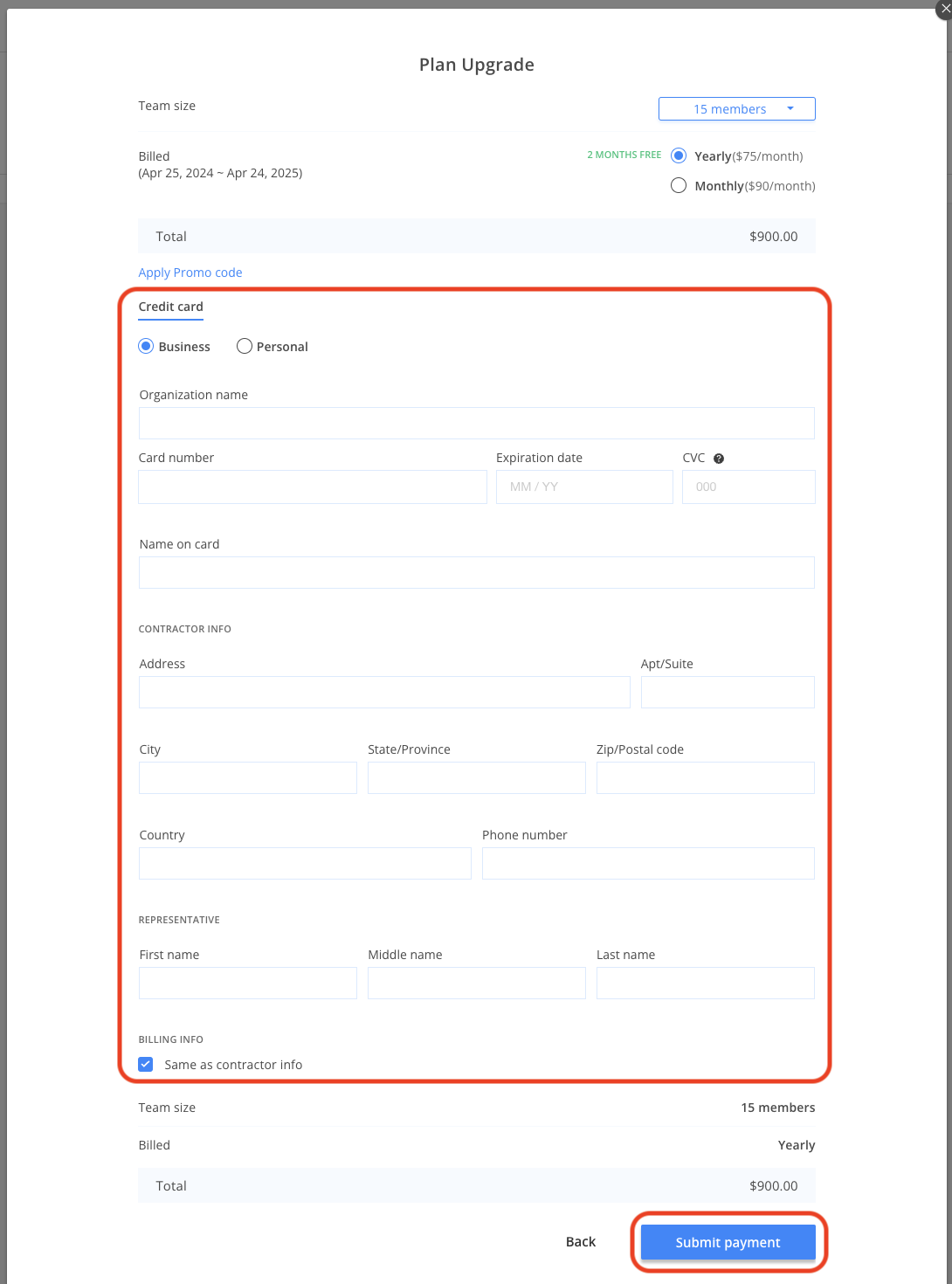Click the 2 MONTHS FREE label
Image resolution: width=952 pixels, height=1284 pixels.
(x=624, y=155)
